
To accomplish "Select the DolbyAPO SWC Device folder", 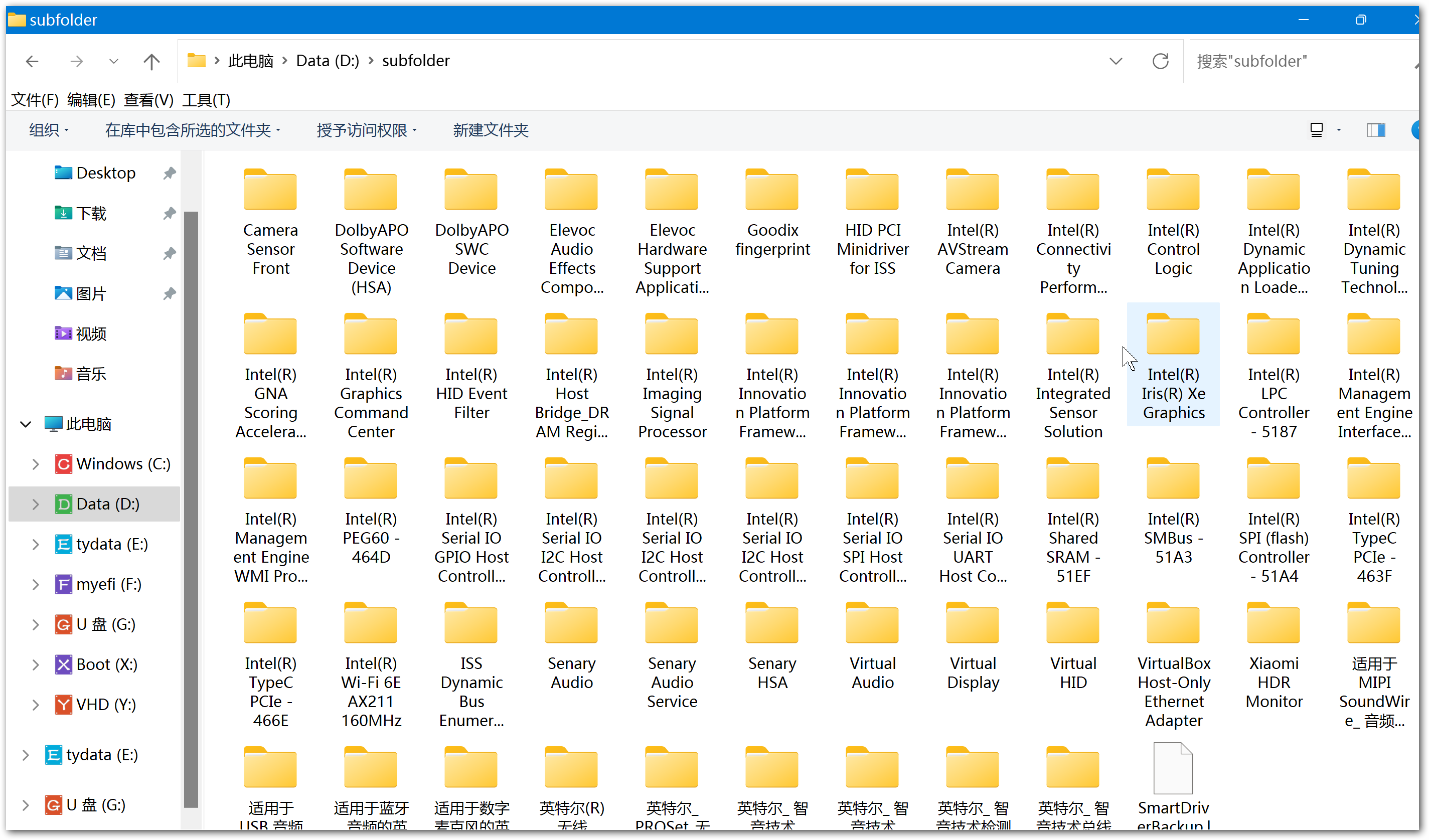I will (471, 223).
